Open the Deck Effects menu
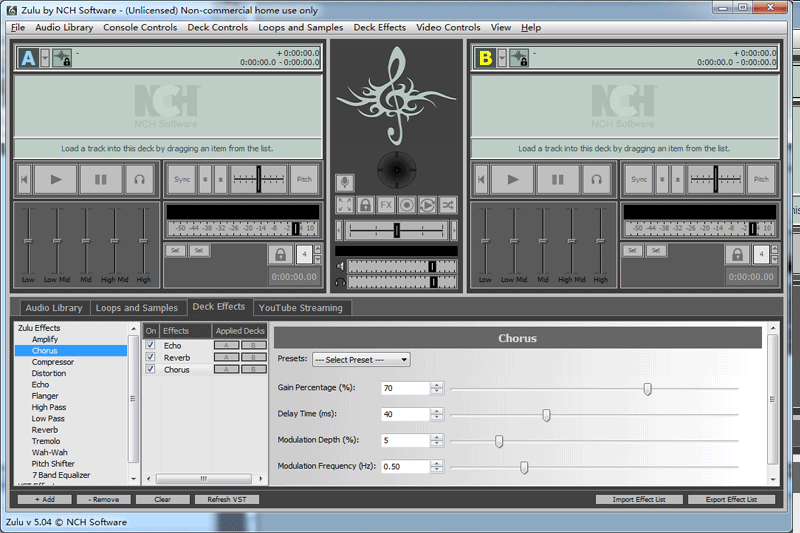 [380, 28]
